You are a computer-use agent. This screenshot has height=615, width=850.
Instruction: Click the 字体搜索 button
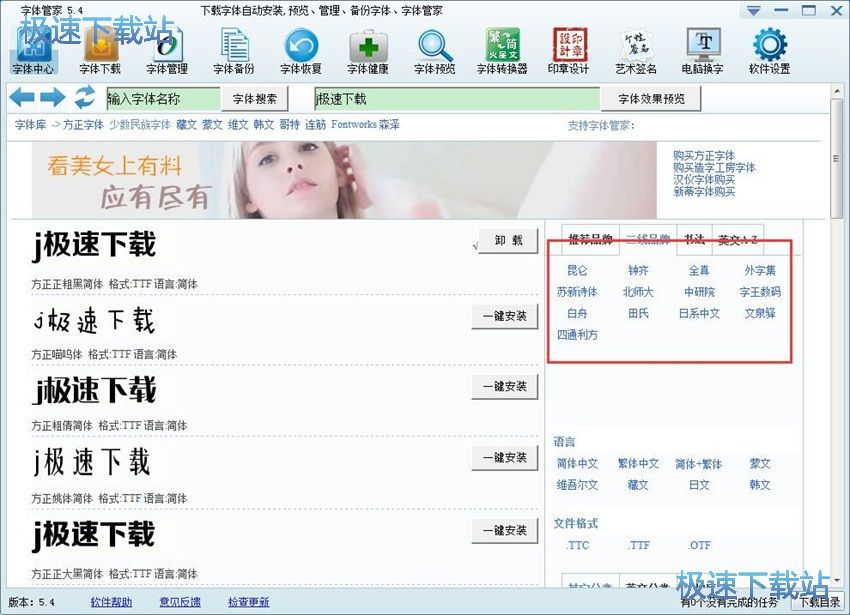point(255,99)
